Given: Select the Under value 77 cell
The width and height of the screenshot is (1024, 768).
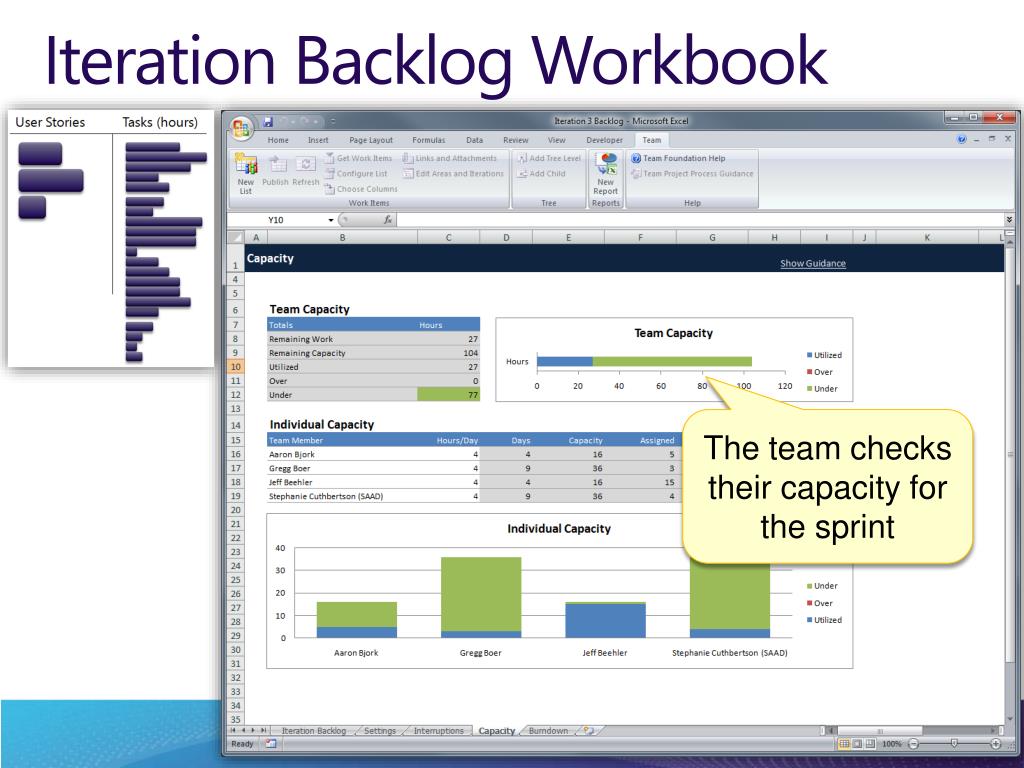Looking at the screenshot, I should point(448,394).
